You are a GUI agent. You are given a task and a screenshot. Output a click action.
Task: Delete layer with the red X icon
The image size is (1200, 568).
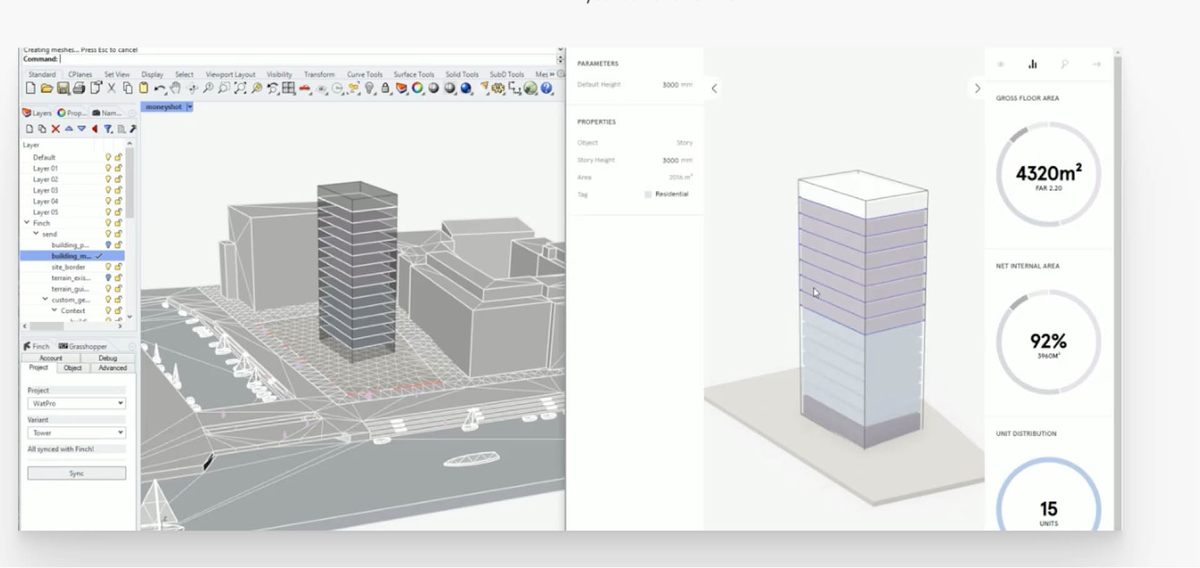[x=56, y=129]
